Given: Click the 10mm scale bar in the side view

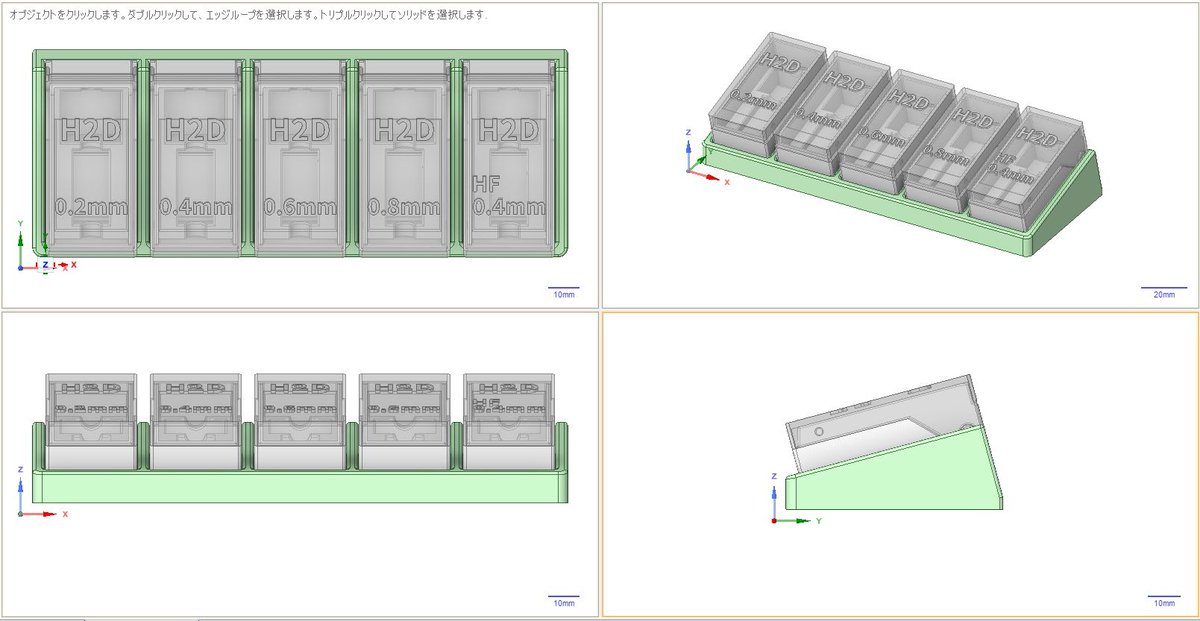Looking at the screenshot, I should click(1164, 600).
